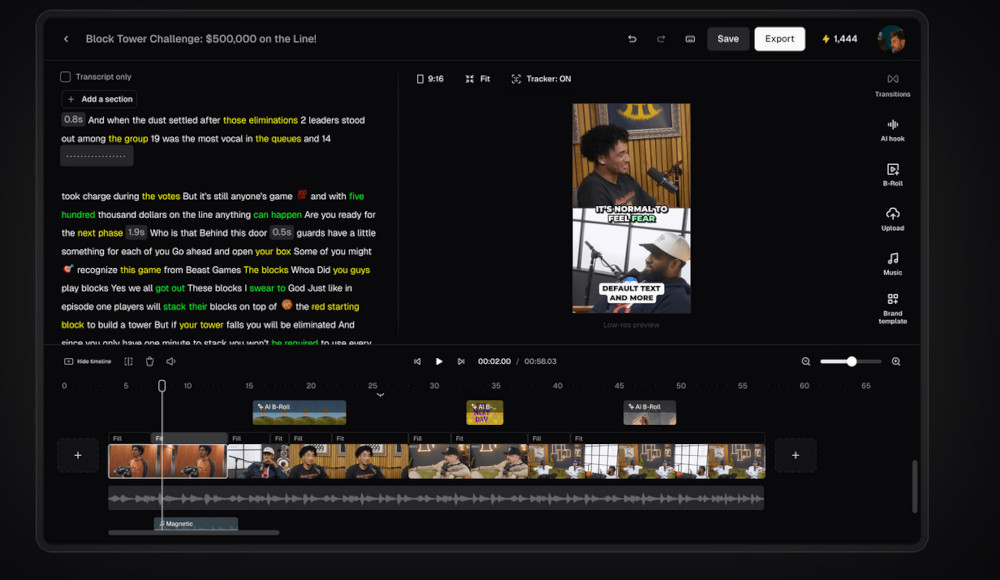1000x580 pixels.
Task: Click the playhead handle on the ruler
Action: pyautogui.click(x=162, y=385)
